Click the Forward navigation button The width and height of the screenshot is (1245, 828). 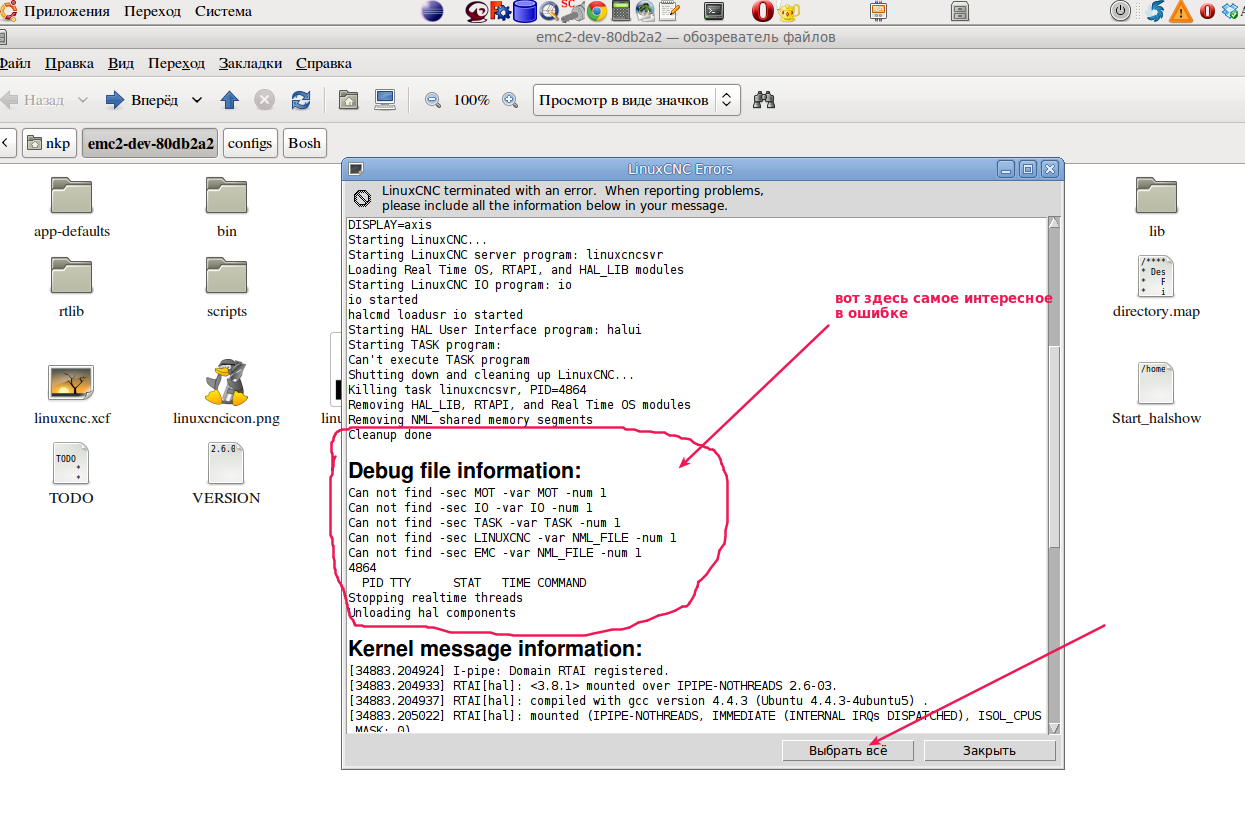pyautogui.click(x=143, y=100)
